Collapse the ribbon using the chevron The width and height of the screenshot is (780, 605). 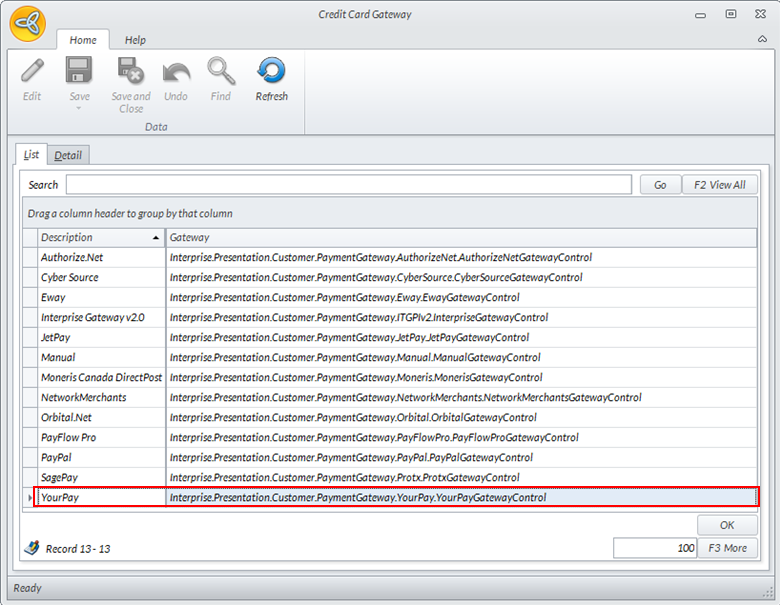coord(763,39)
